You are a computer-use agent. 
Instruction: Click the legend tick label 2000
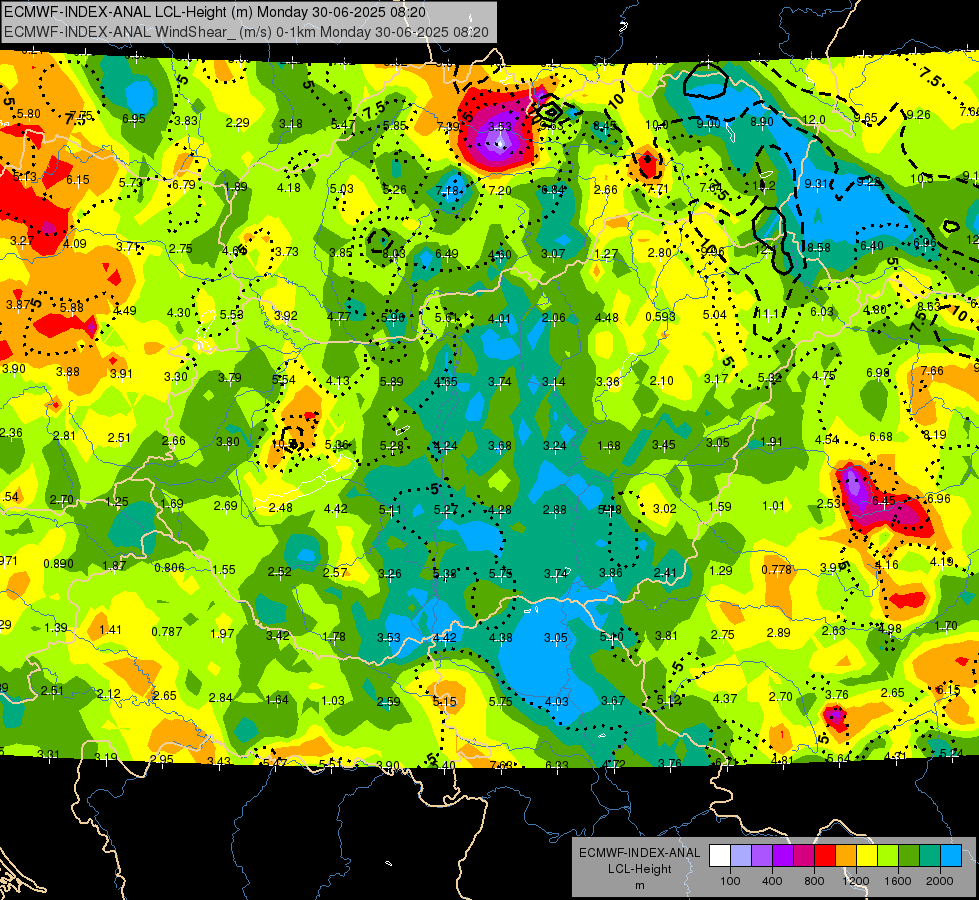(940, 881)
